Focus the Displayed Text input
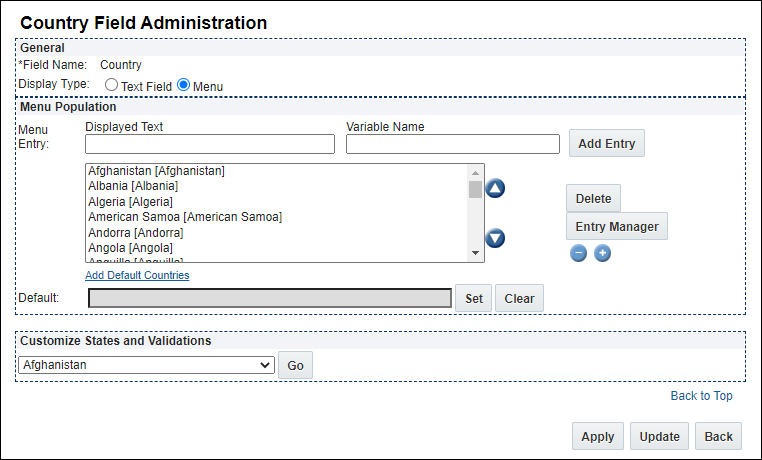 (x=210, y=144)
